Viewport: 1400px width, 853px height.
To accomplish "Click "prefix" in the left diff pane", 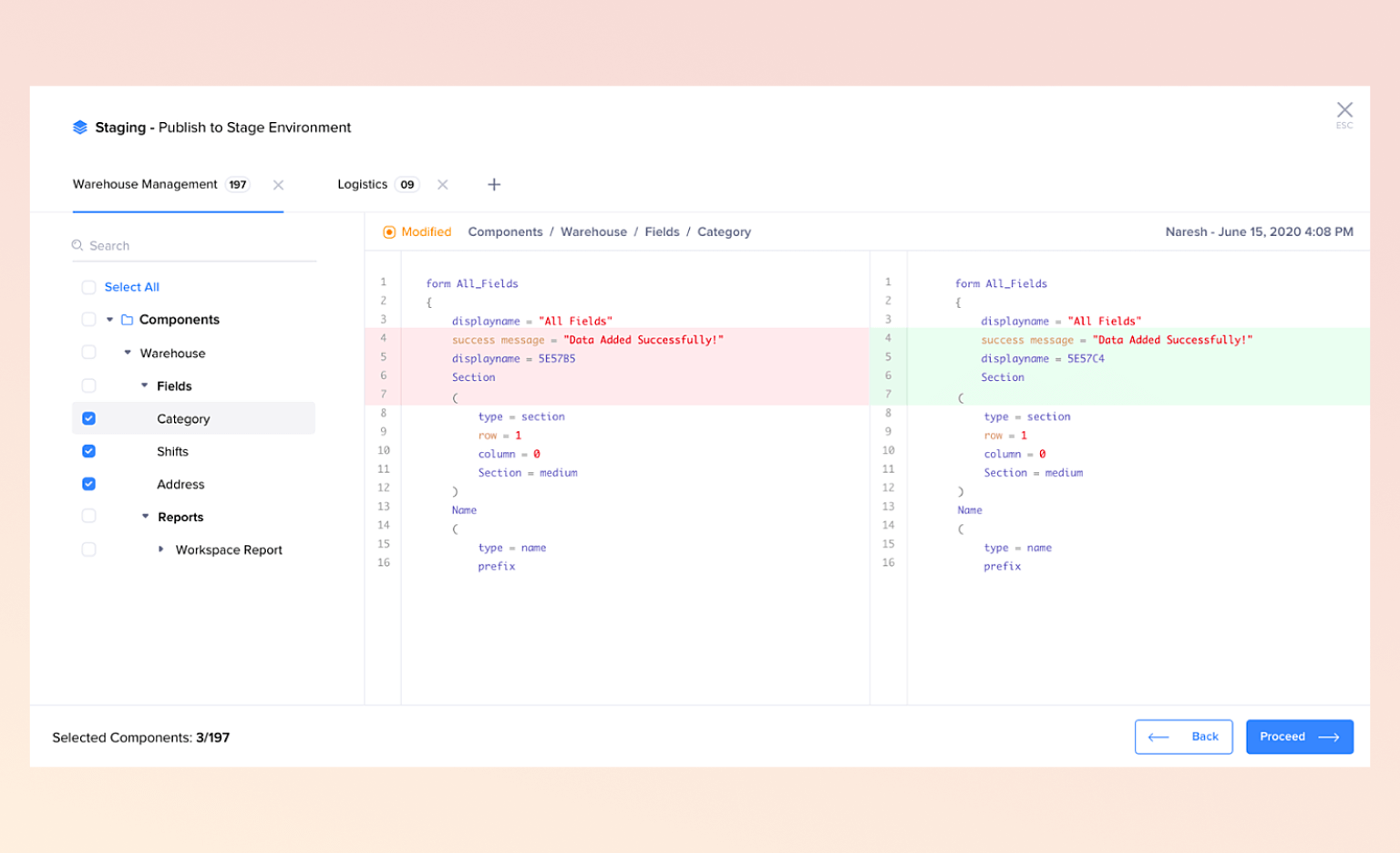I will click(497, 567).
